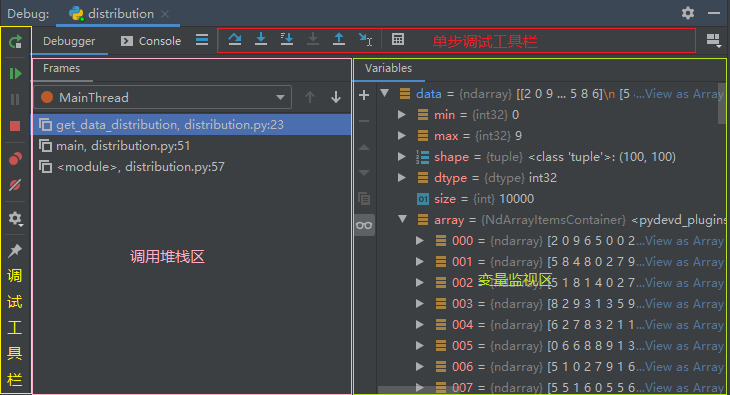Hide the Debug tool window
Viewport: 730px width, 395px height.
tap(714, 13)
